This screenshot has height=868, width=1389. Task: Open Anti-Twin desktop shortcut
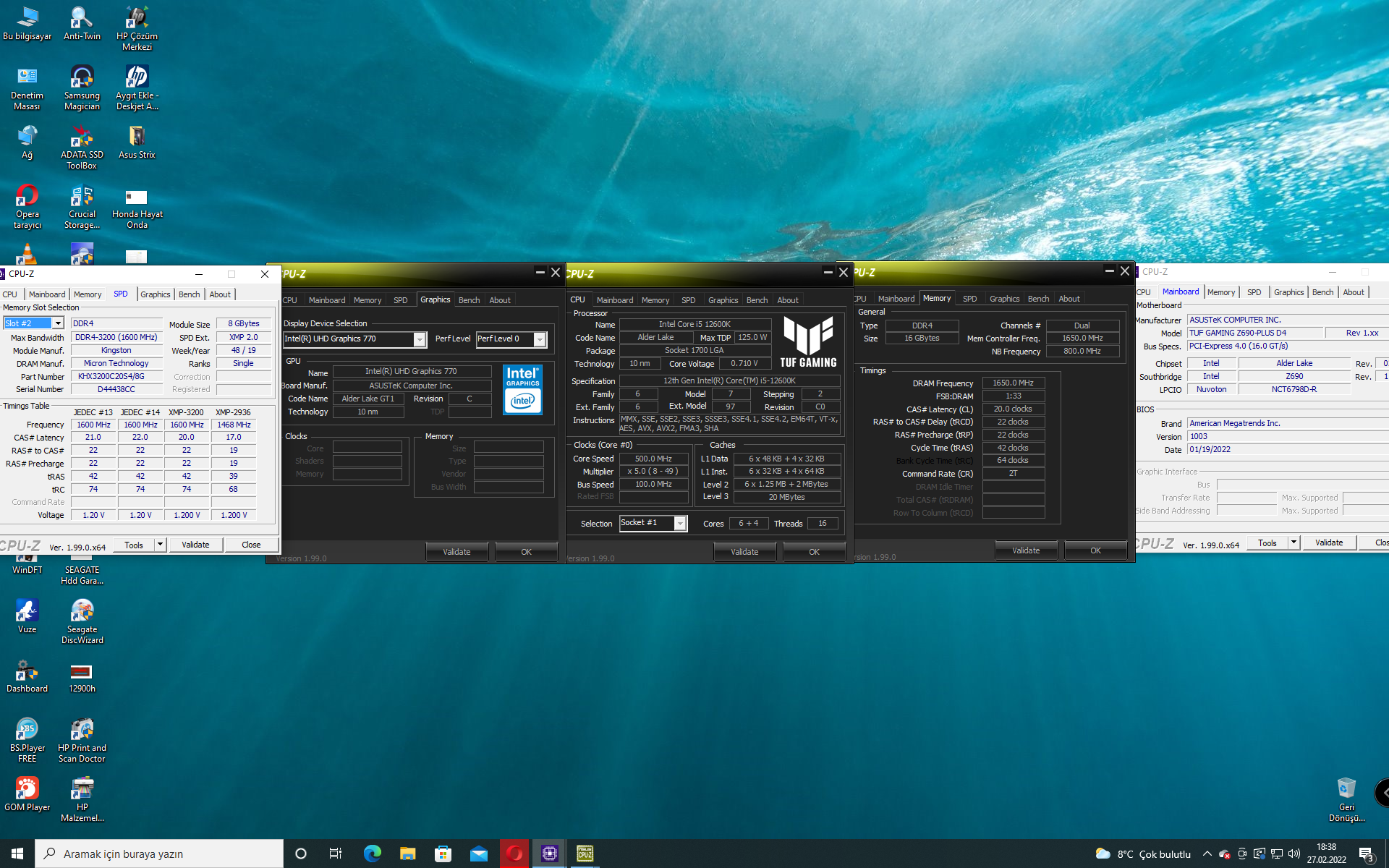pos(82,23)
